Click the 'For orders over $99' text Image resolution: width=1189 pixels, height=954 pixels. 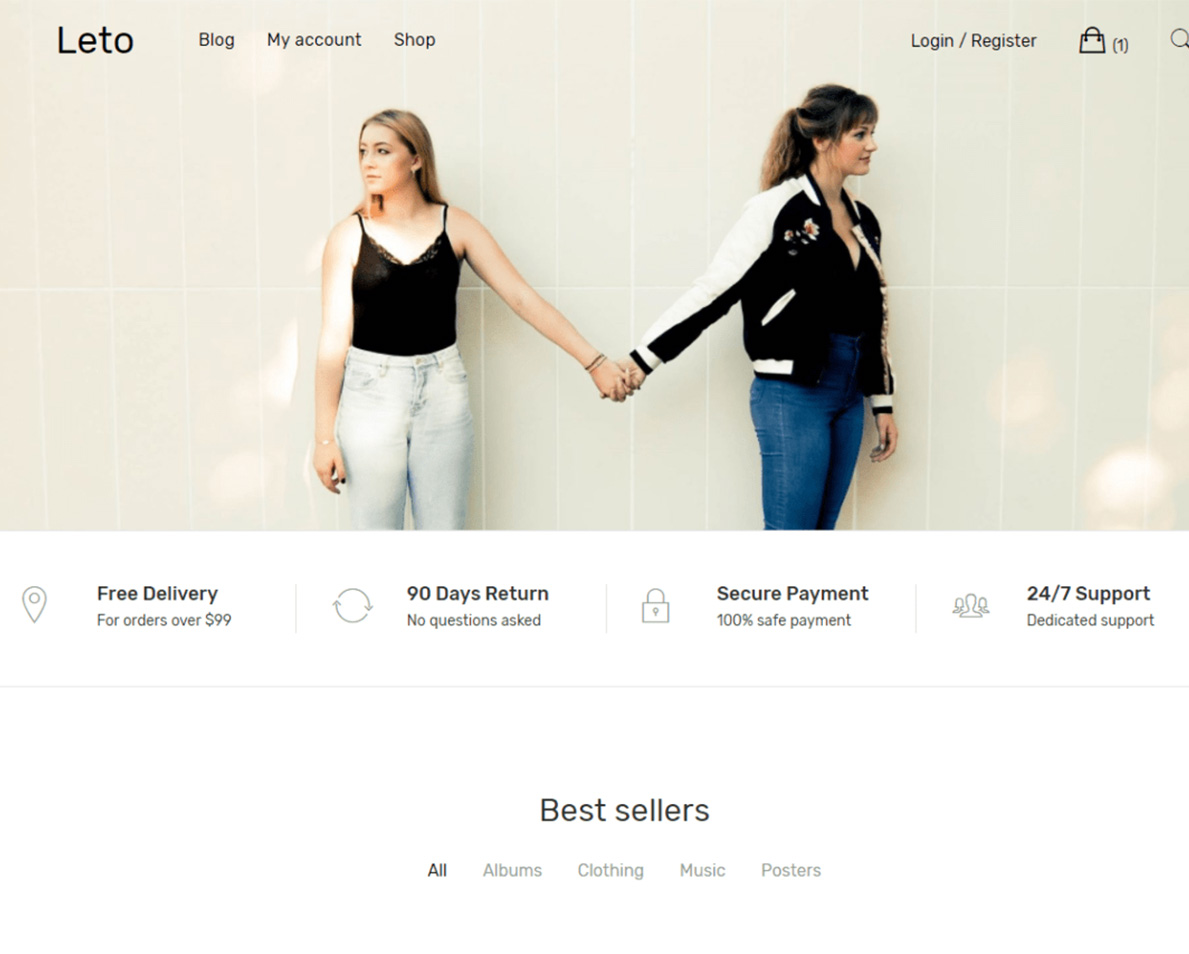coord(164,620)
